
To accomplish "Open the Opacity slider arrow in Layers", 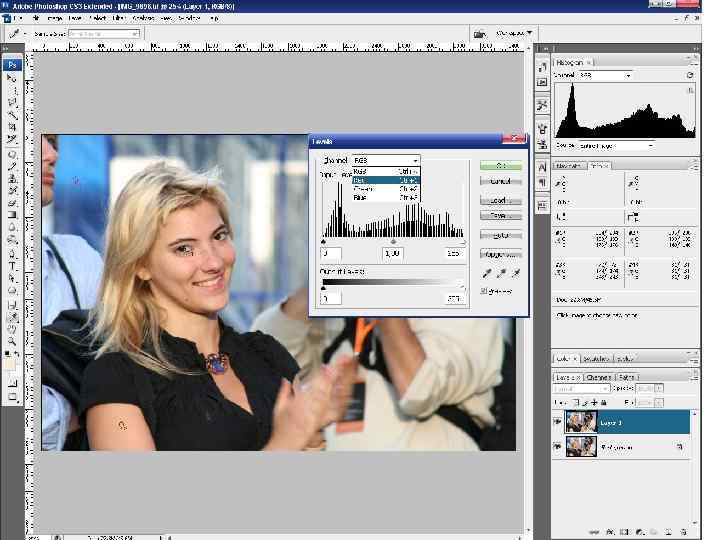I will [659, 388].
